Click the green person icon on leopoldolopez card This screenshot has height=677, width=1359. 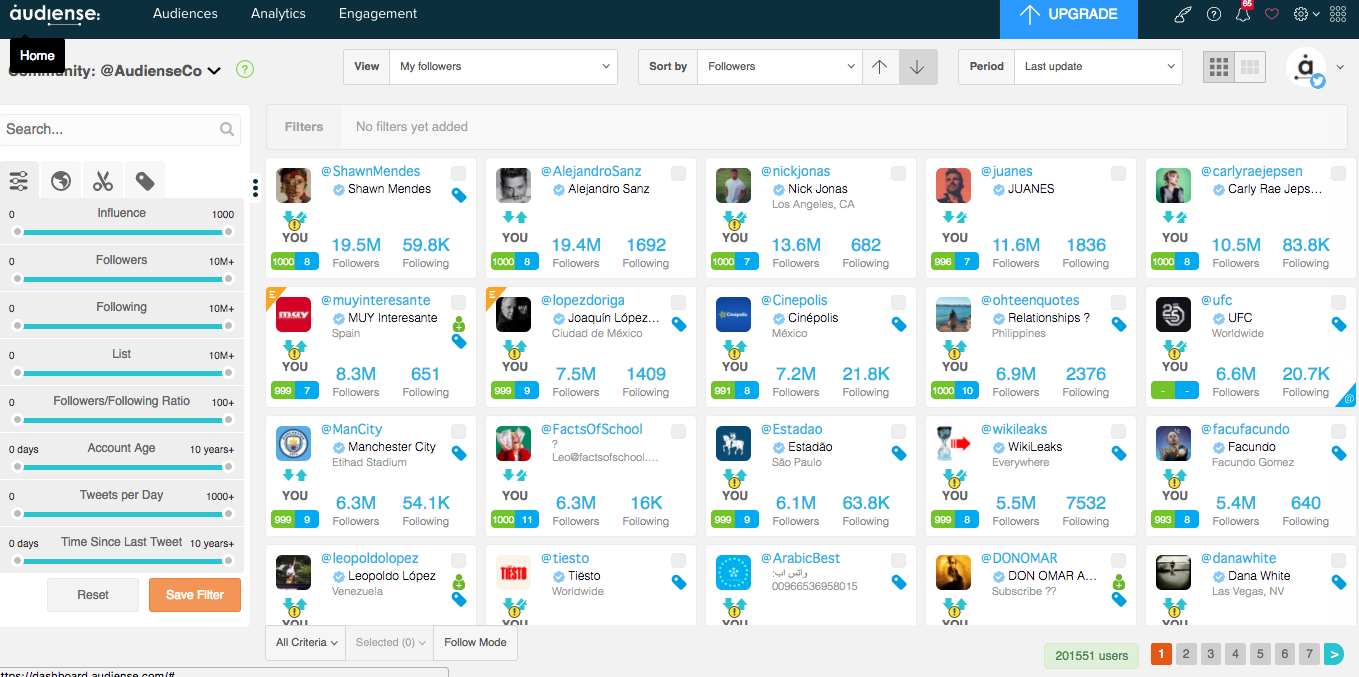click(459, 582)
